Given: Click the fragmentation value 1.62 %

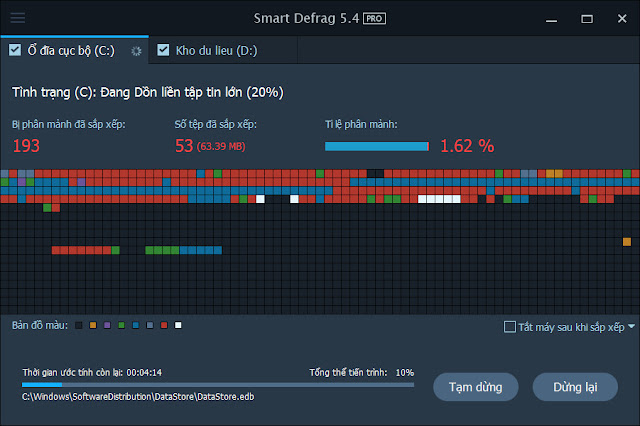Looking at the screenshot, I should pyautogui.click(x=467, y=146).
